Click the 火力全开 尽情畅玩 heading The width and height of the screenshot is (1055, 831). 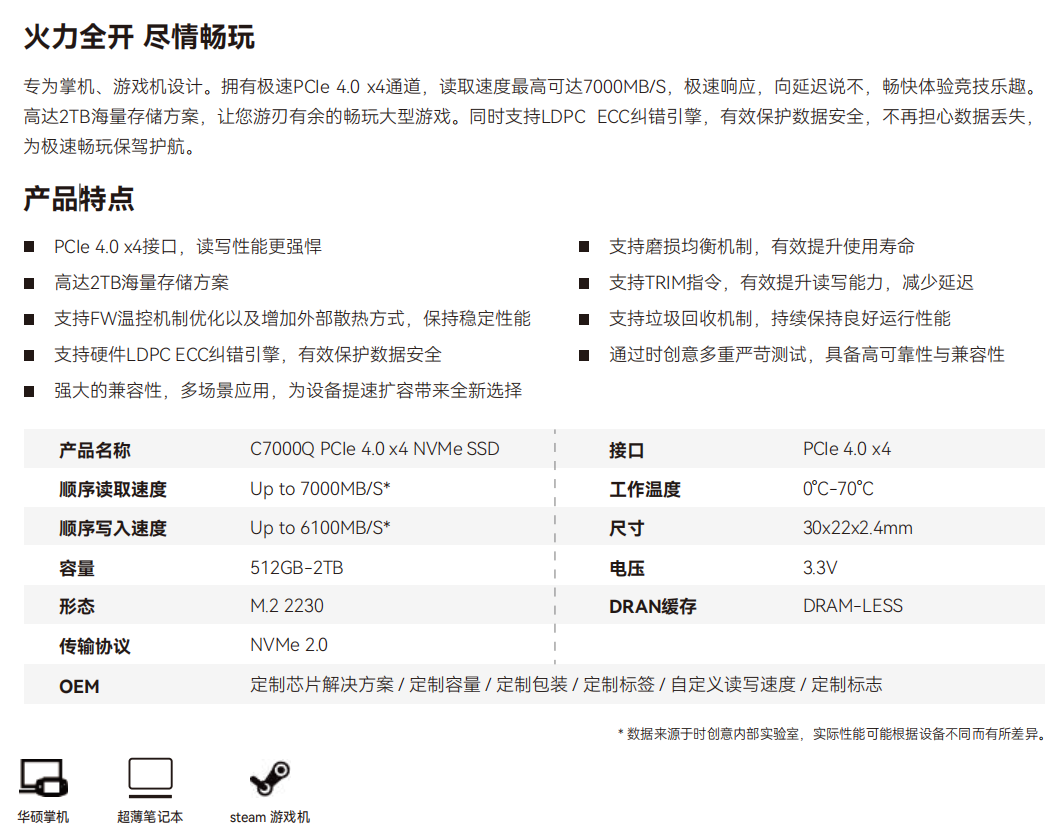click(x=139, y=37)
